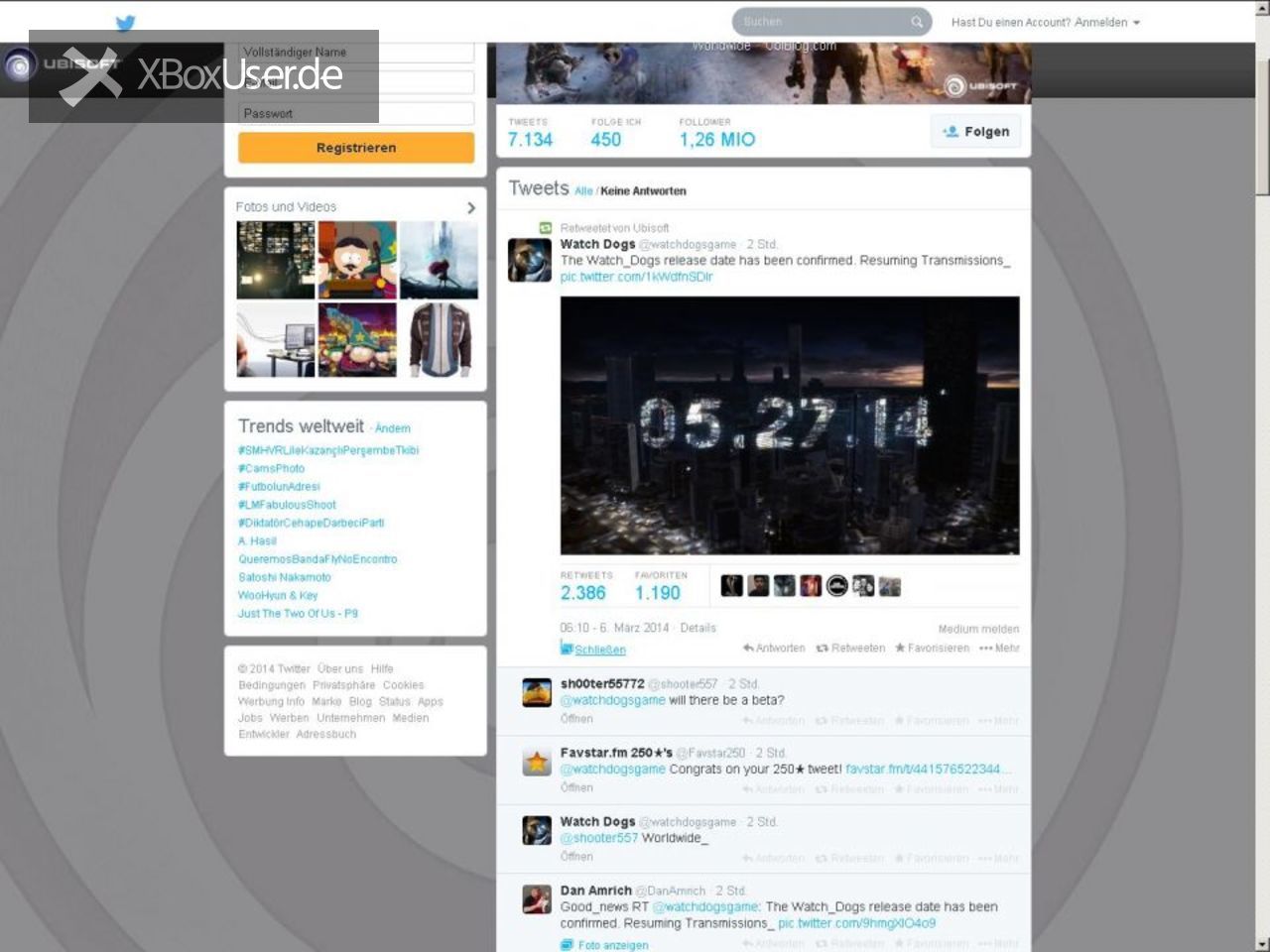Click the Medium melden link
The width and height of the screenshot is (1270, 952).
[978, 629]
